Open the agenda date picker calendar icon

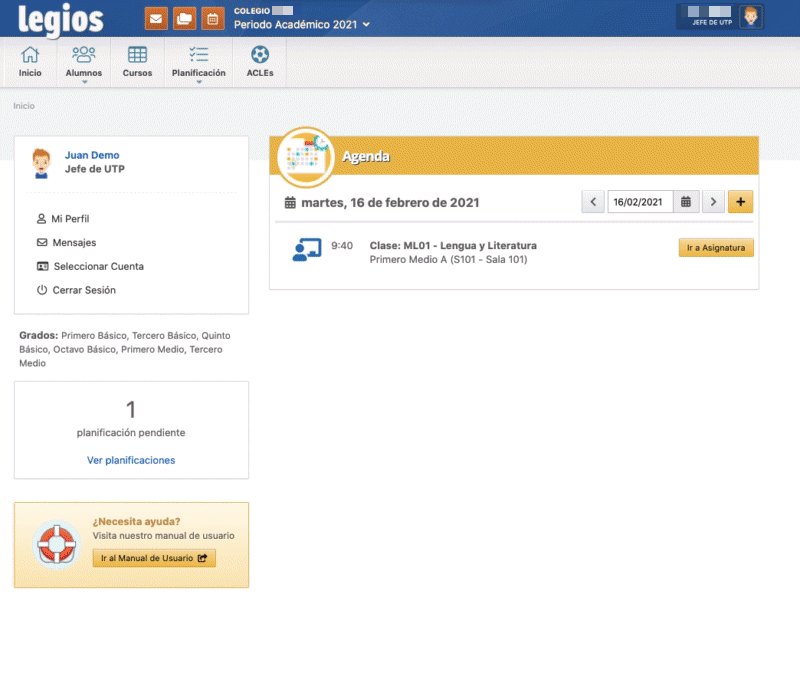(x=686, y=201)
